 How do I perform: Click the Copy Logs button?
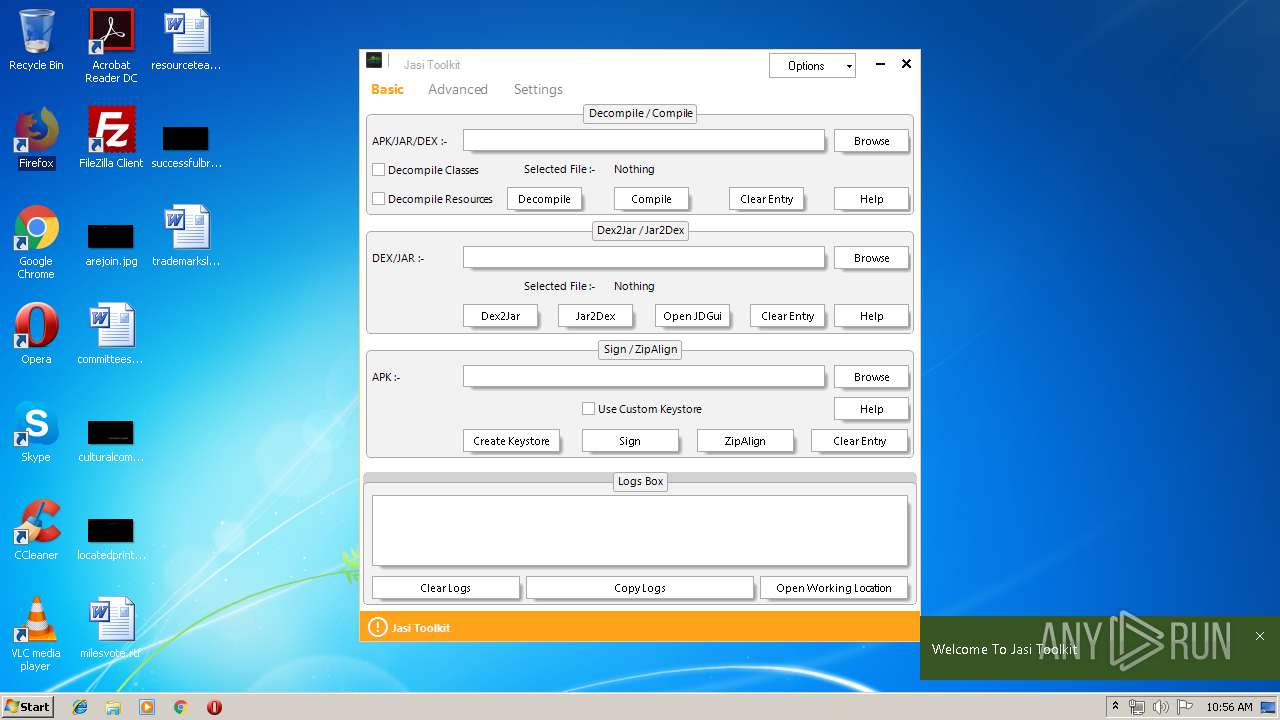[x=640, y=588]
